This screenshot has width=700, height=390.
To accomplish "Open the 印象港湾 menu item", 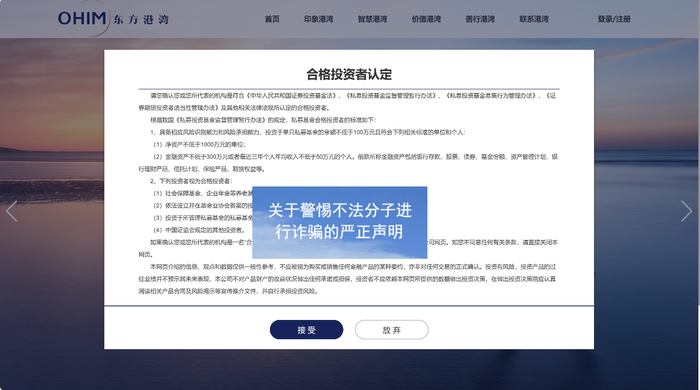I will [318, 19].
